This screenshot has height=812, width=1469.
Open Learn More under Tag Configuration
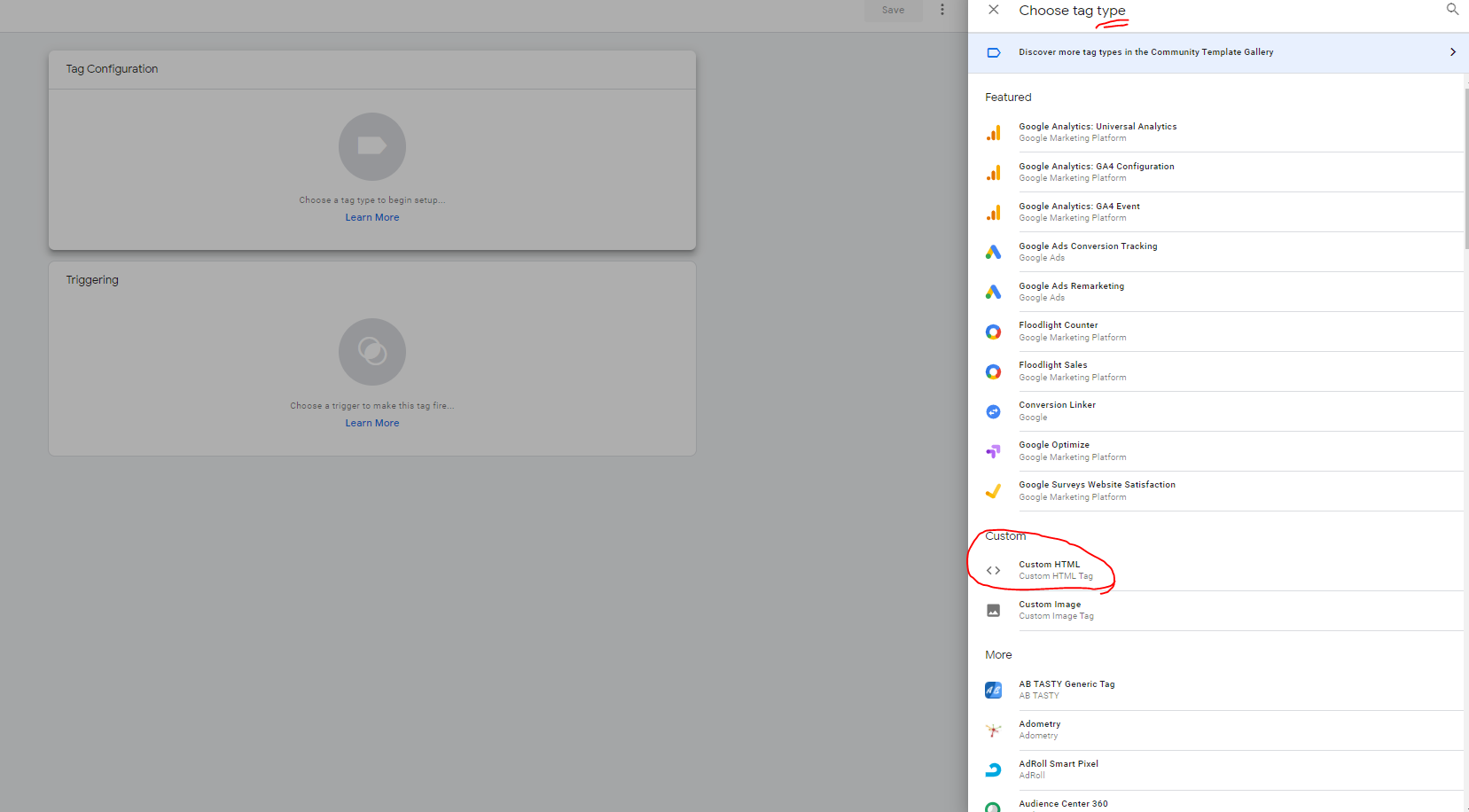pos(372,217)
